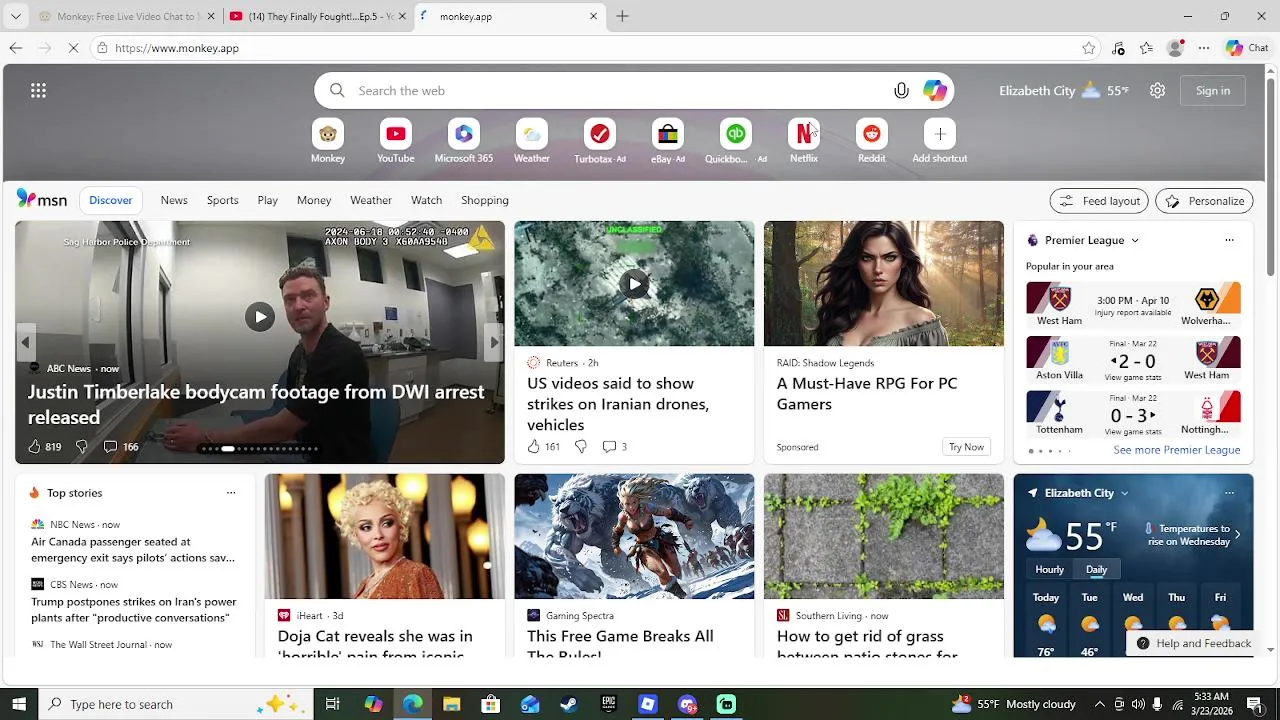This screenshot has height=720, width=1280.
Task: Open Epic Games from the taskbar
Action: pos(608,704)
